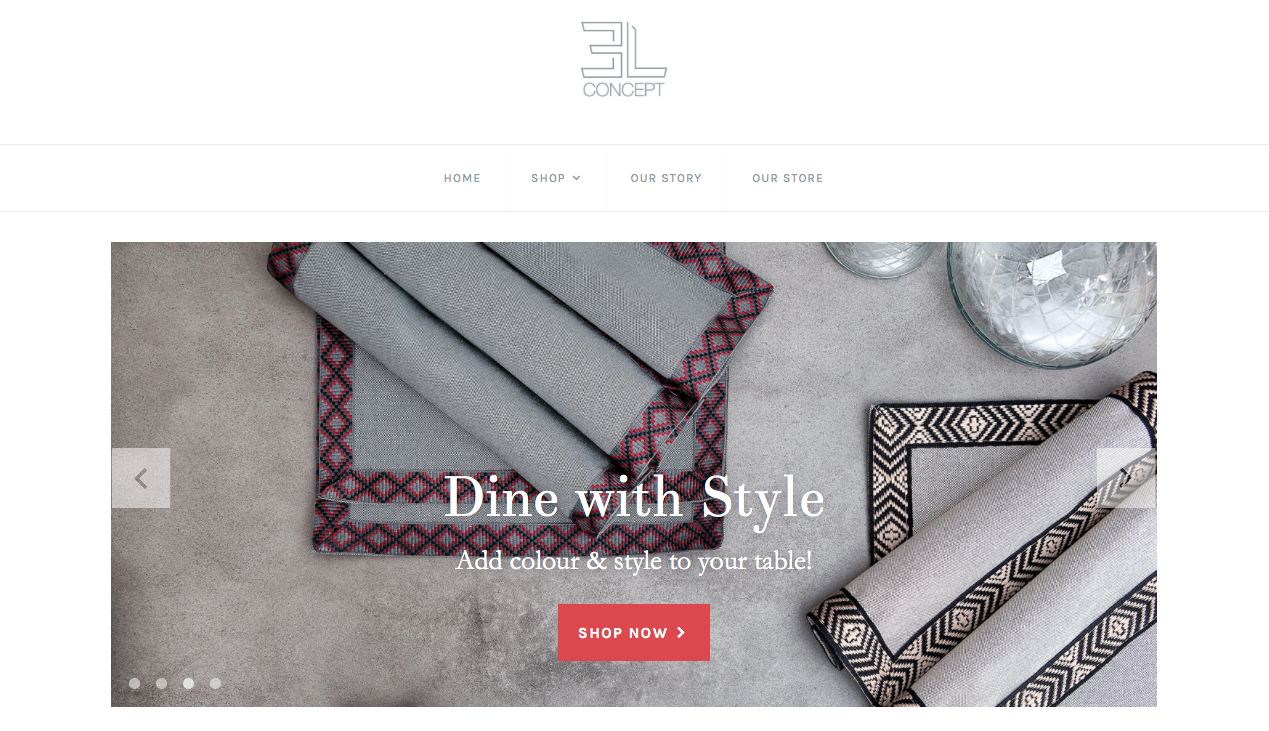Click the CONCEPT text under the logo

624,90
